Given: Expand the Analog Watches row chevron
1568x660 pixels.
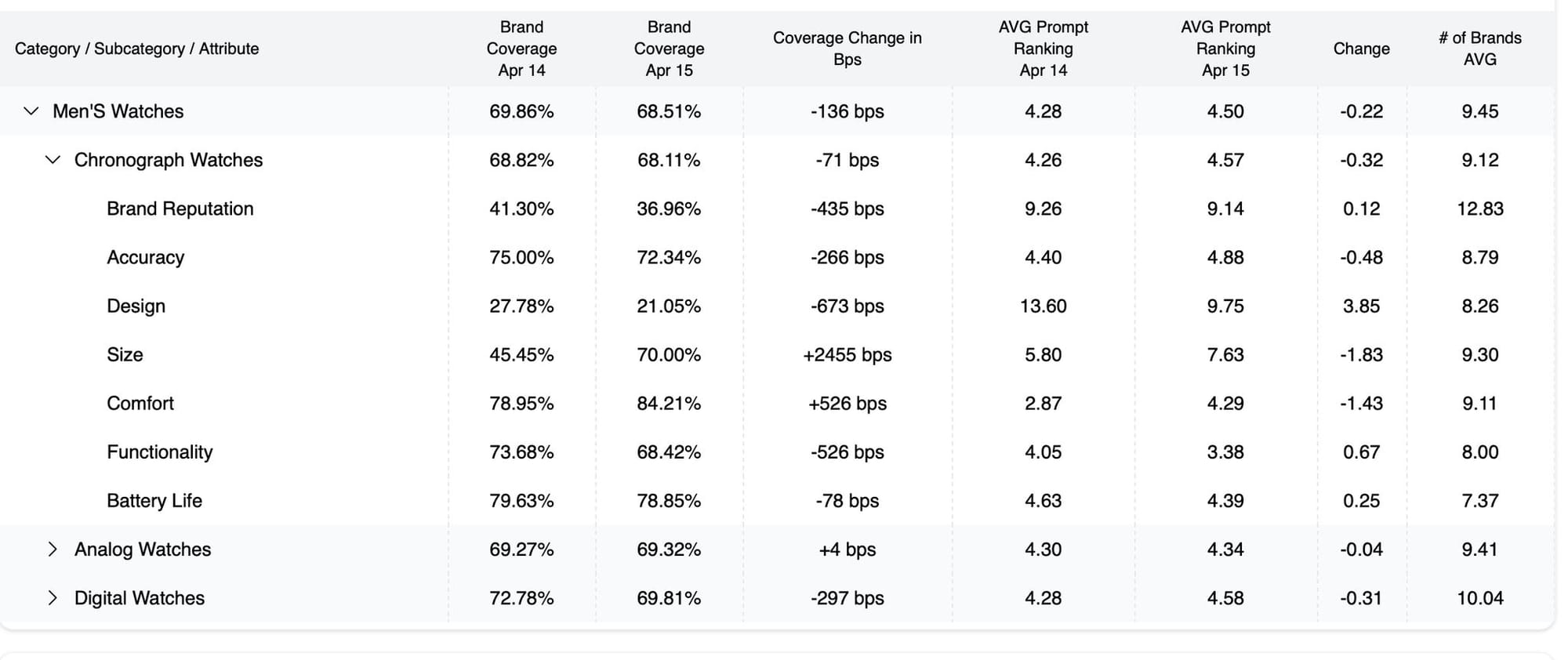Looking at the screenshot, I should (53, 549).
